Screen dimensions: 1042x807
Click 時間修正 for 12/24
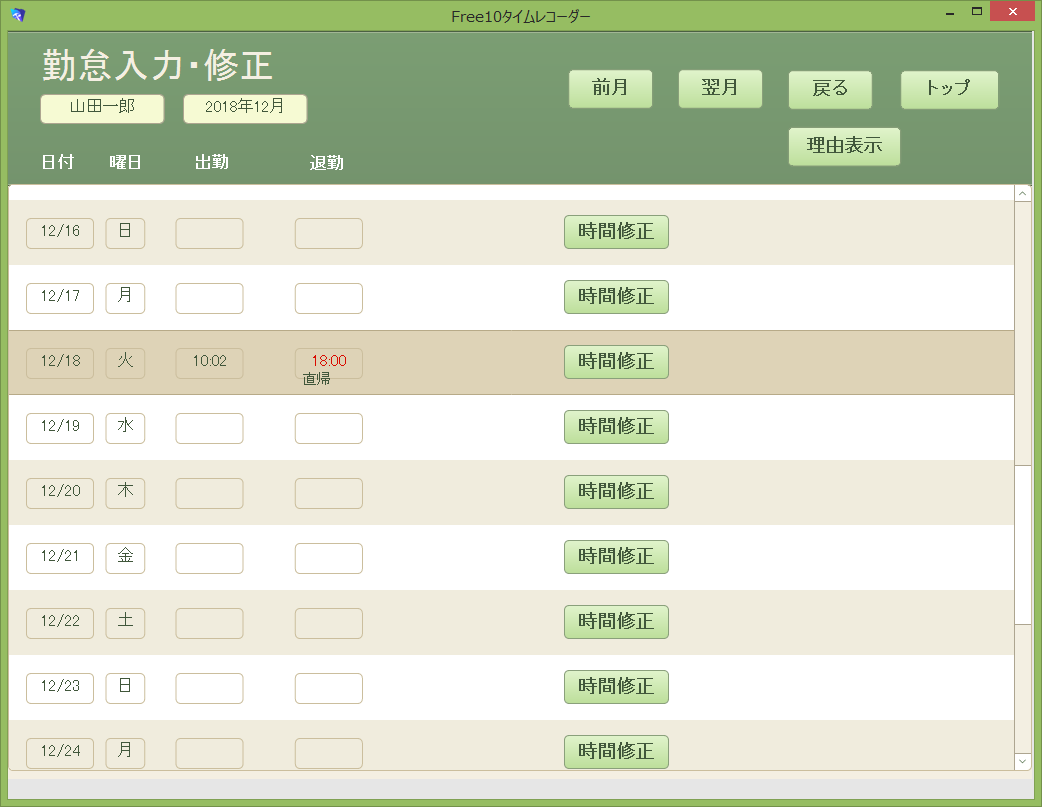[x=616, y=752]
